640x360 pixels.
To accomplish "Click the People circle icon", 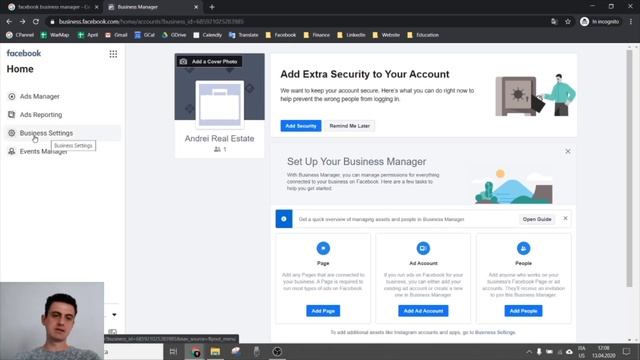I will coord(523,248).
